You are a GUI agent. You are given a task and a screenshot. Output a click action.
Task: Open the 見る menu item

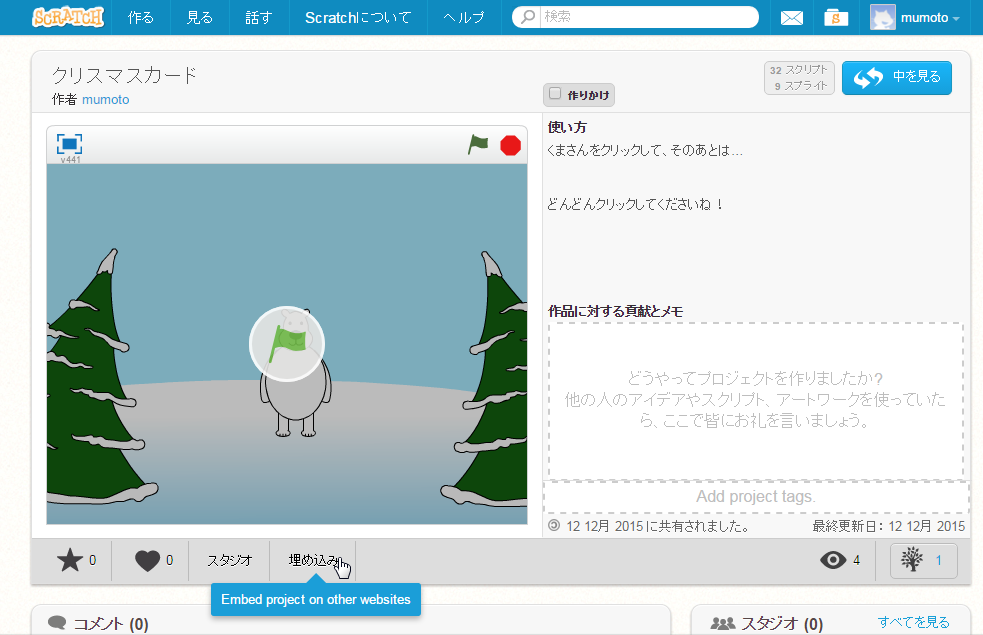199,18
